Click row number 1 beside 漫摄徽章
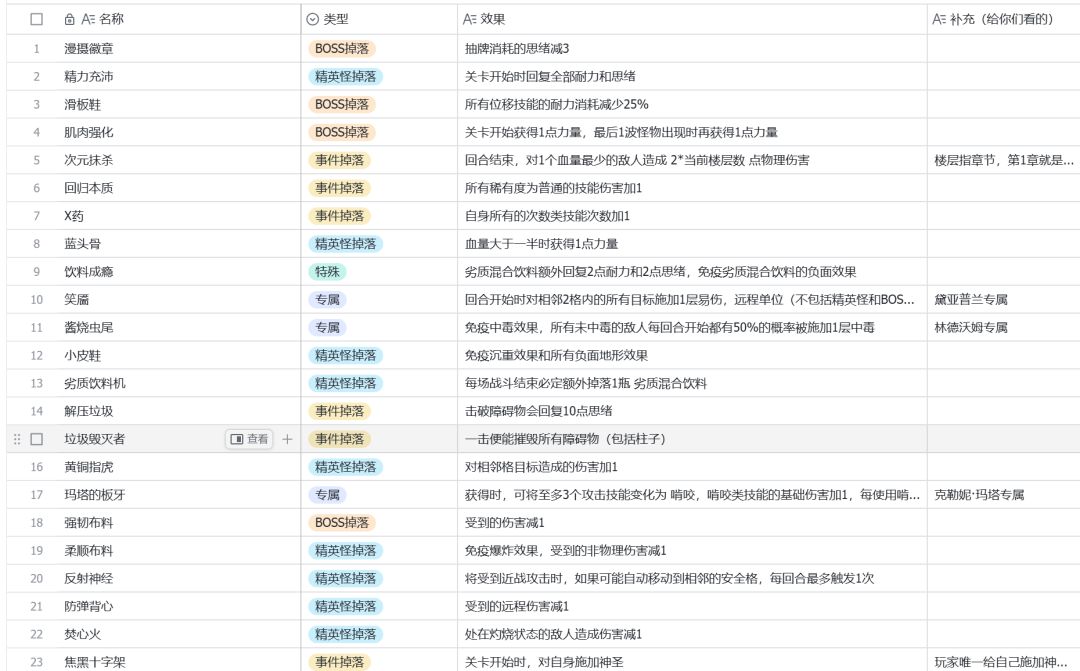 (37, 49)
